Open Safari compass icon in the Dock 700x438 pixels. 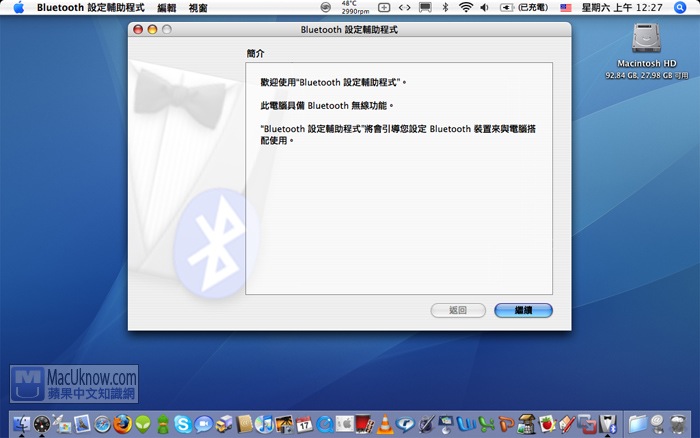[102, 424]
